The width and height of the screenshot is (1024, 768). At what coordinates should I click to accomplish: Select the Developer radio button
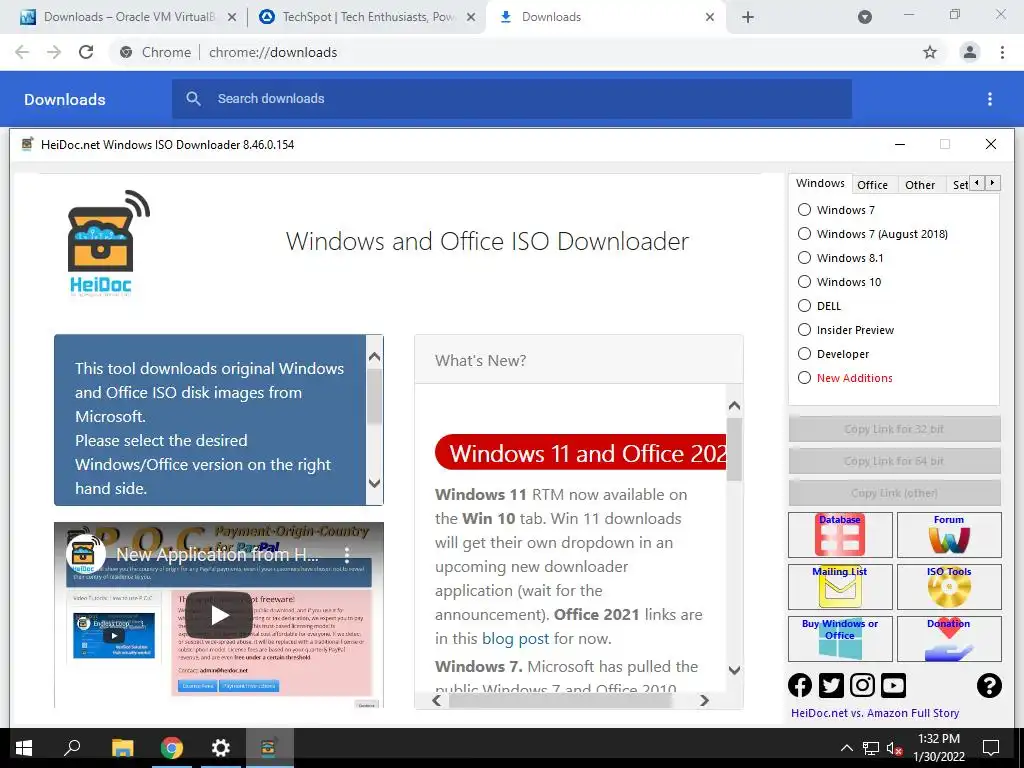805,354
